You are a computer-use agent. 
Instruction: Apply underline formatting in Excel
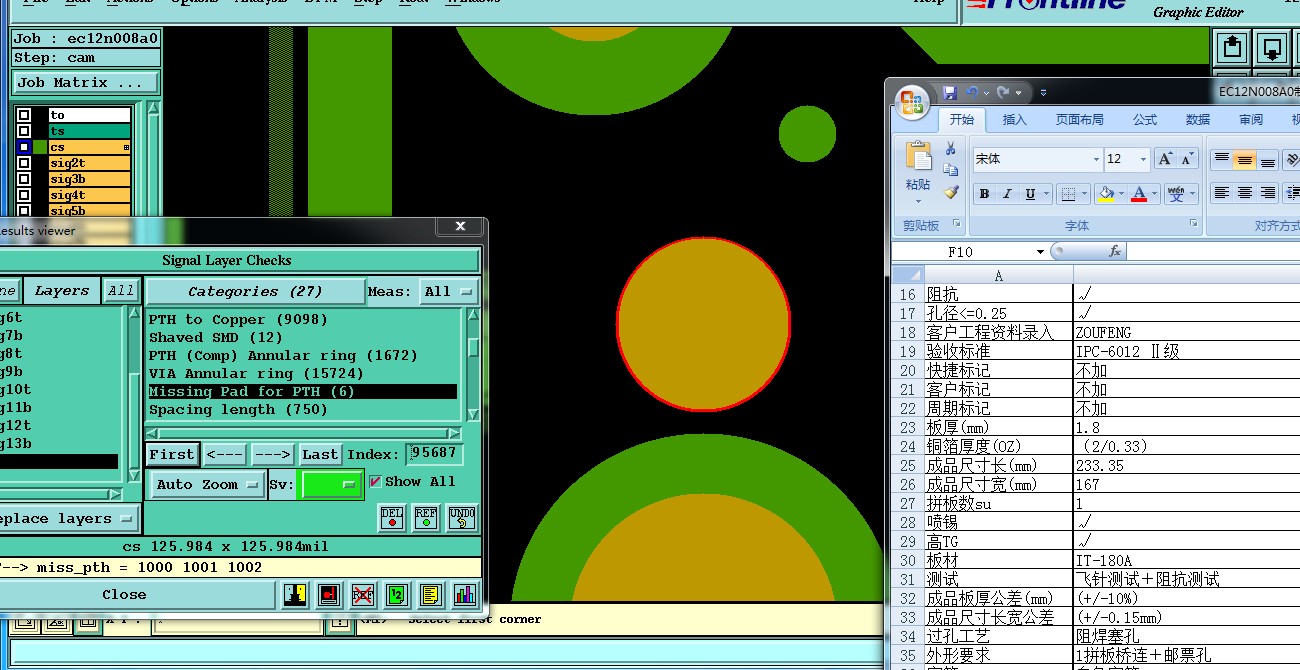point(1030,194)
